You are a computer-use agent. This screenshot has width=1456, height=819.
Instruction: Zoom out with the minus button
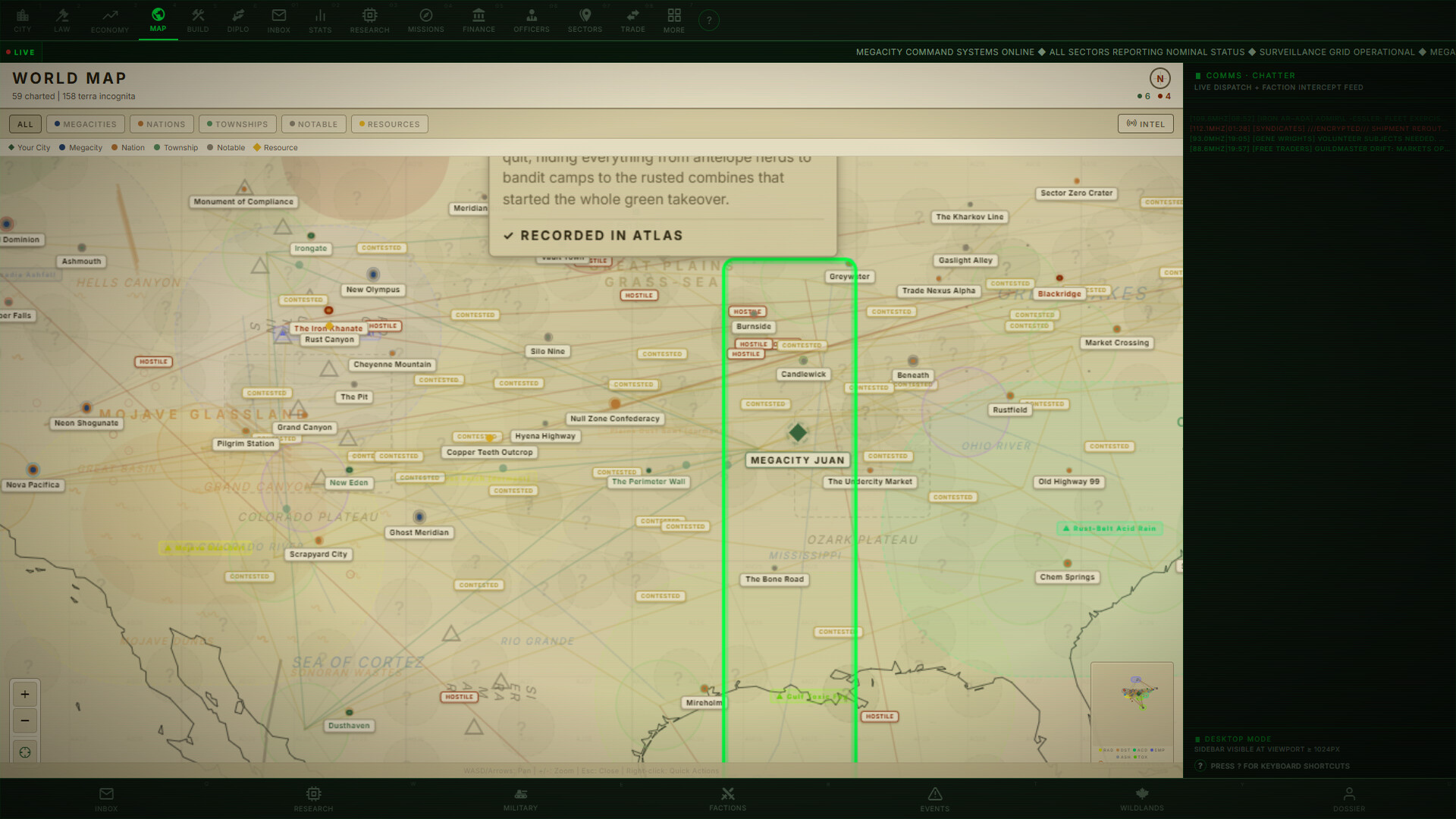coord(25,720)
